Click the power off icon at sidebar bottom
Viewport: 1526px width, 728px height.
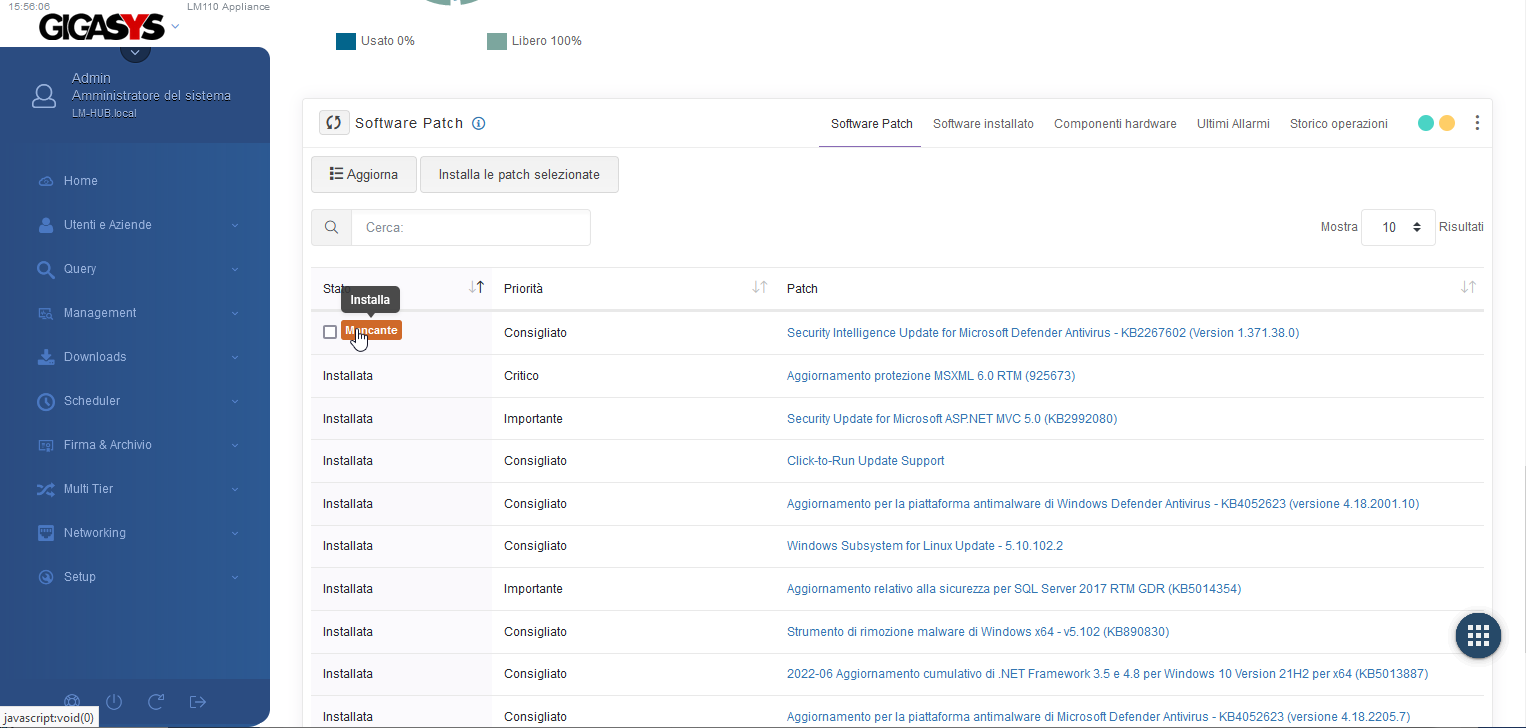113,702
